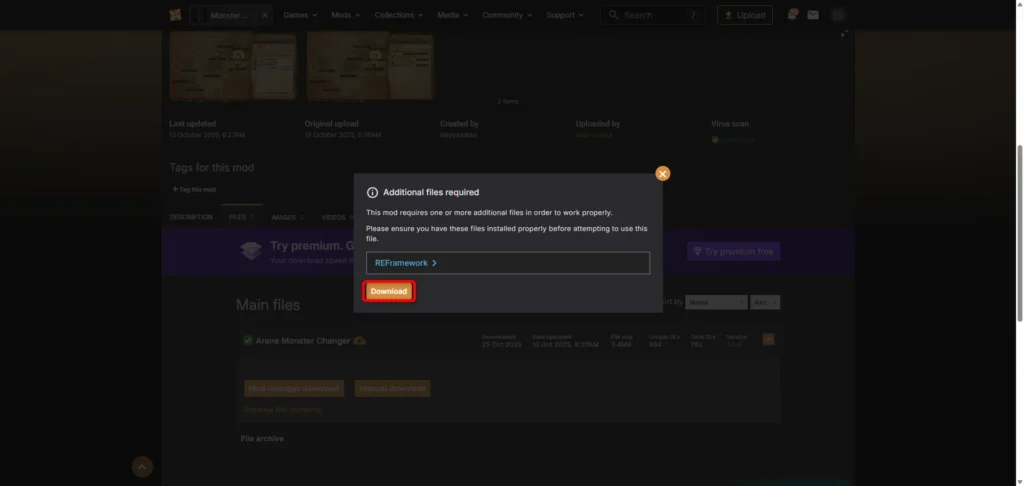Click the first mod screenshot thumbnail
Screen dimensions: 1024x486
pos(232,66)
